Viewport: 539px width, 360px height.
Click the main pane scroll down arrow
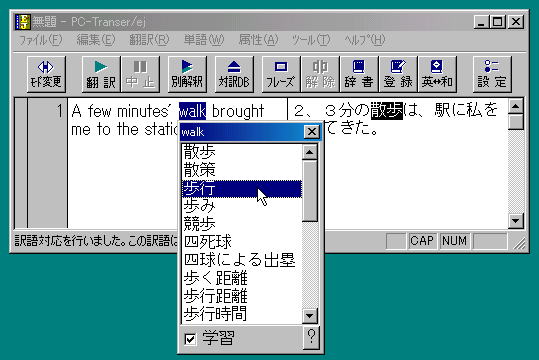tap(516, 221)
